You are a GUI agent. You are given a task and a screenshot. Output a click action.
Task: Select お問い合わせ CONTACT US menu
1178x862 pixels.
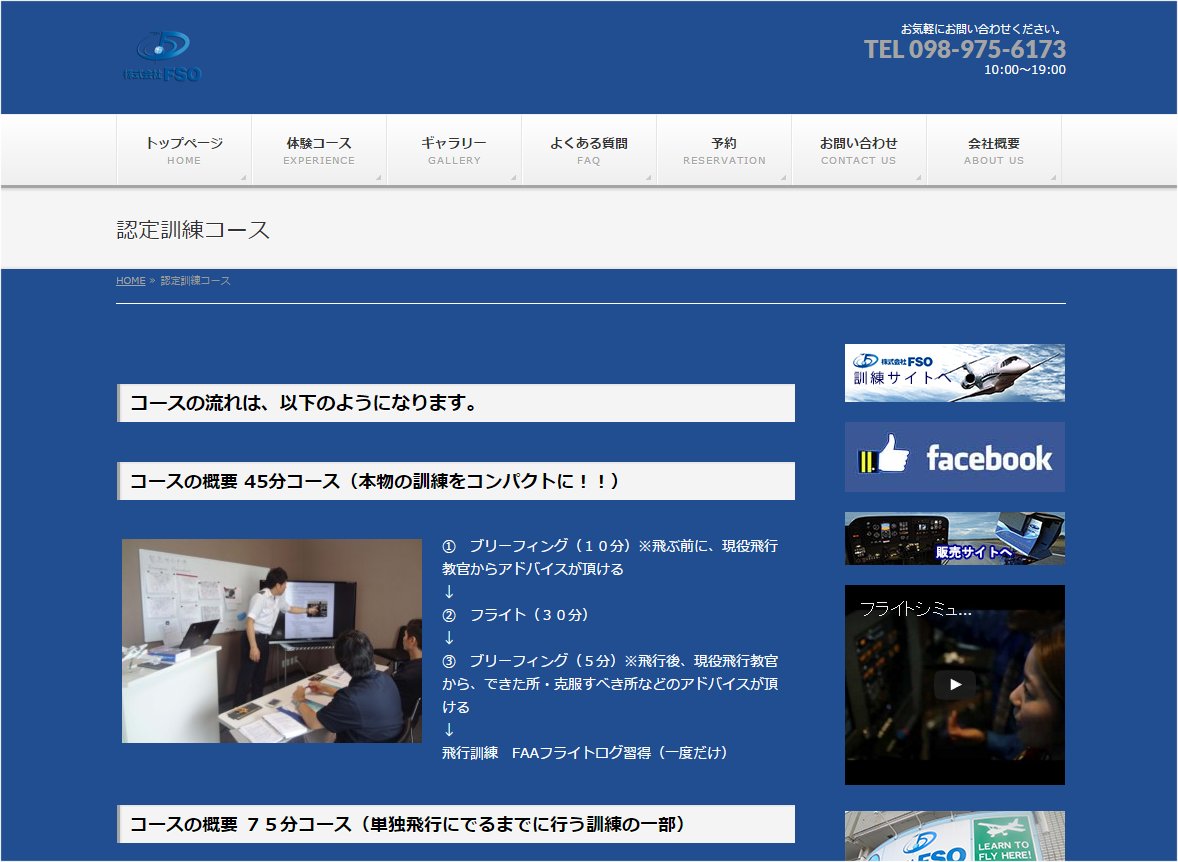859,150
